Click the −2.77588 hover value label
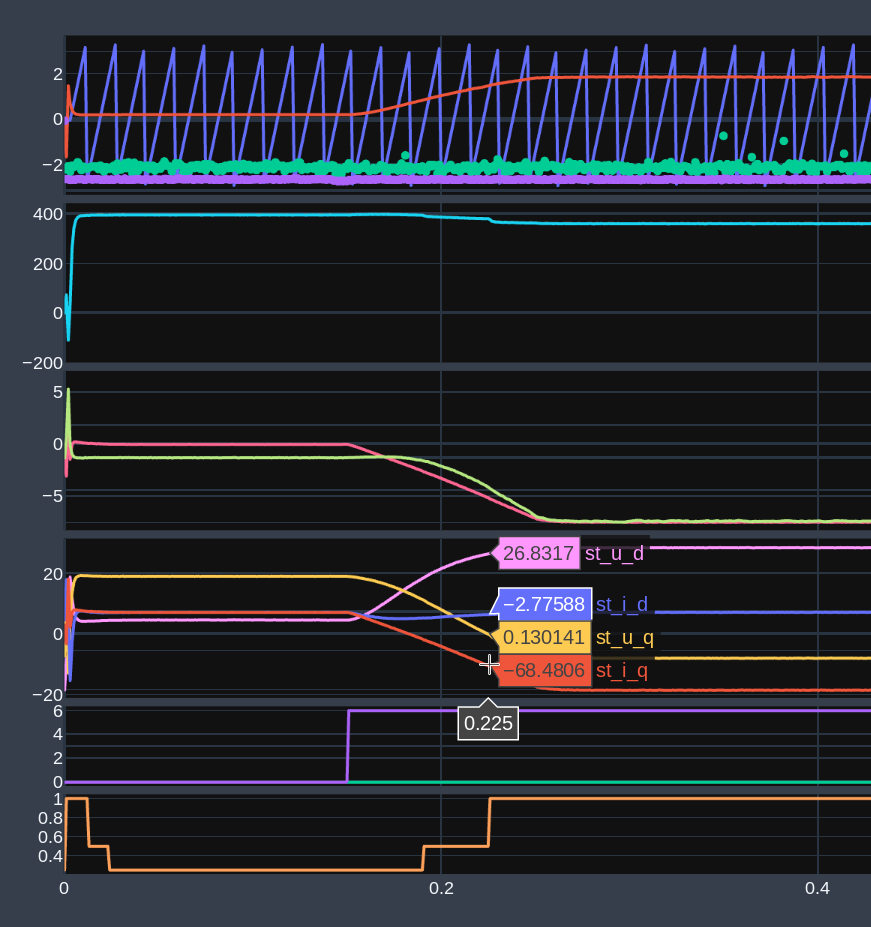Screen dimensions: 871x927 (544, 604)
